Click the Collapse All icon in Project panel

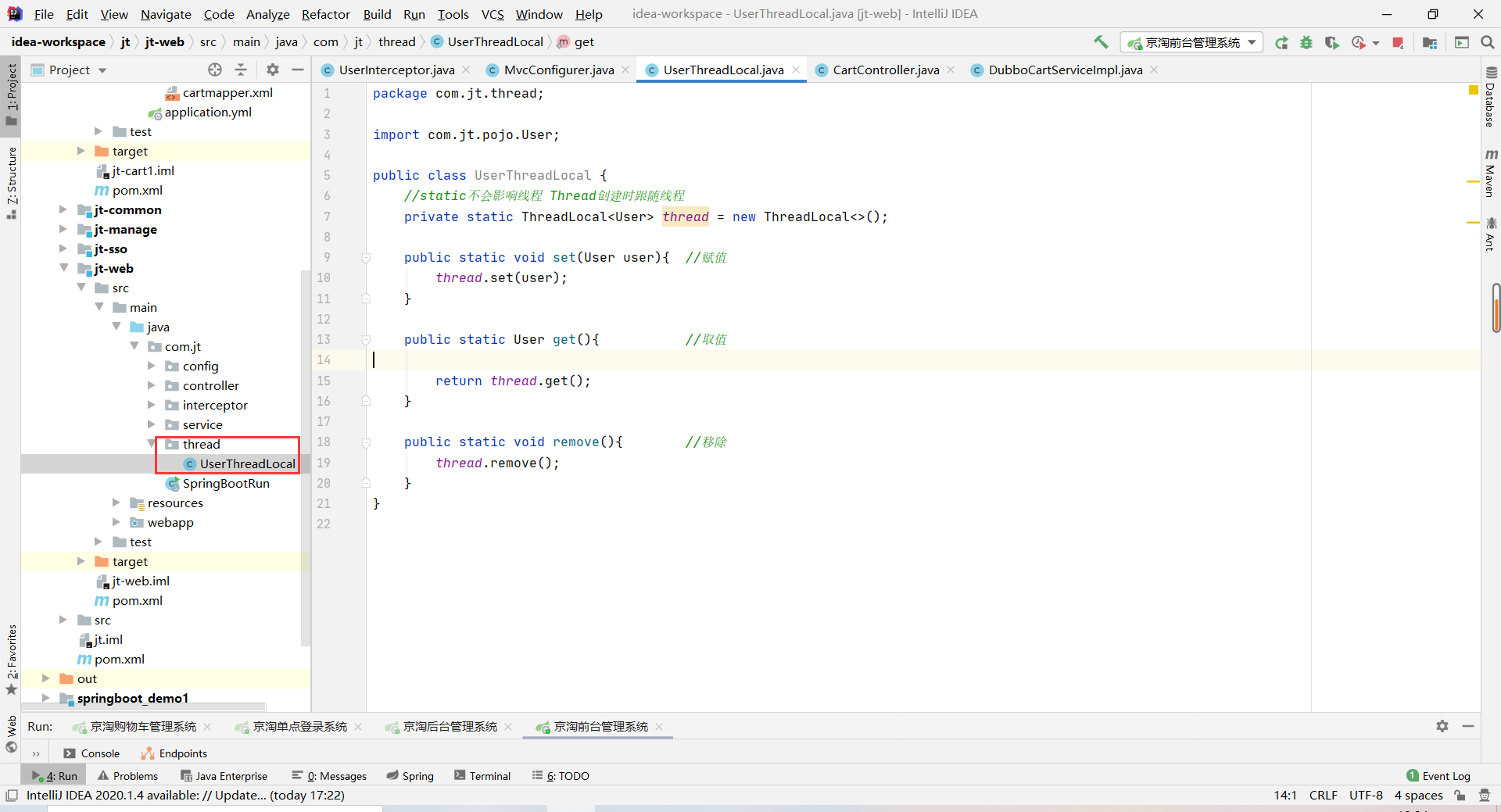pos(241,70)
